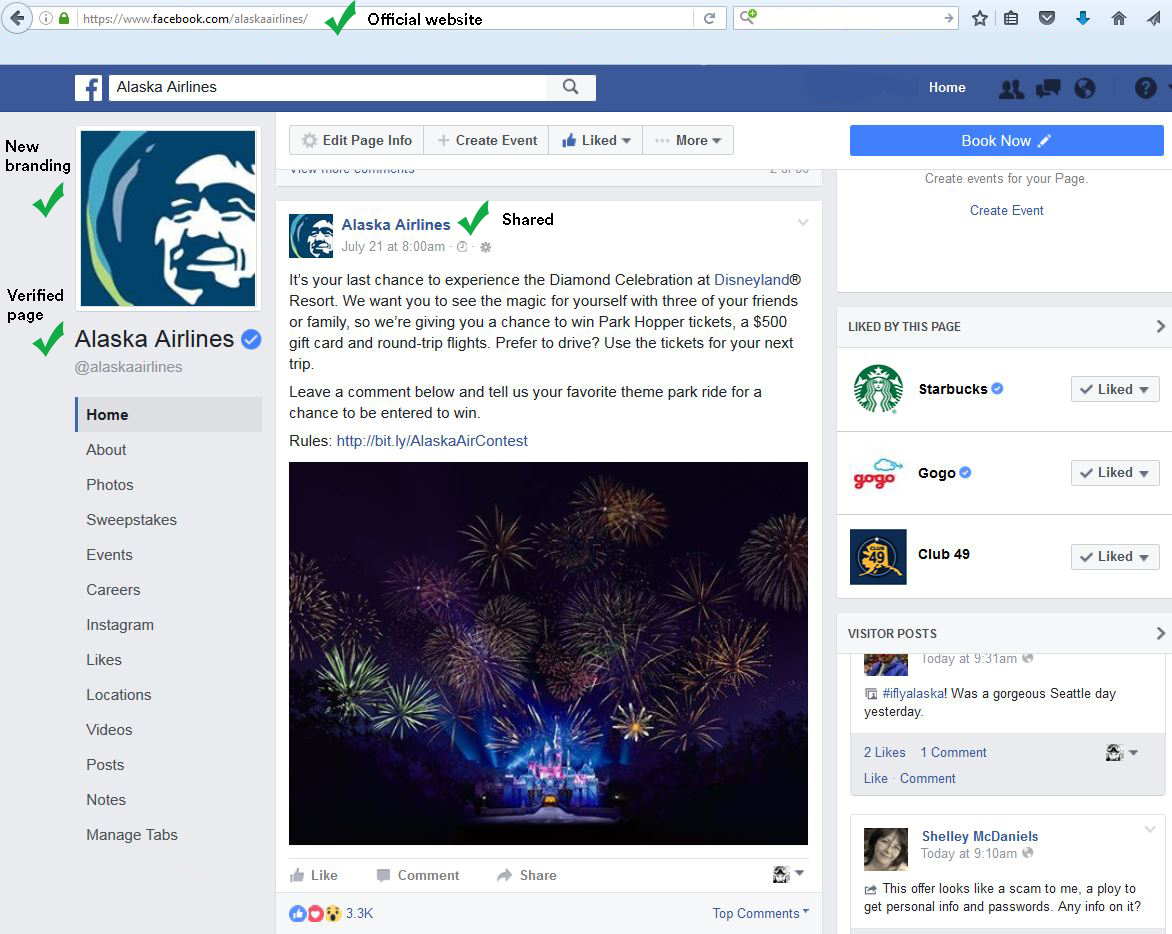Switch to the Photos section
This screenshot has width=1172, height=934.
pos(109,485)
